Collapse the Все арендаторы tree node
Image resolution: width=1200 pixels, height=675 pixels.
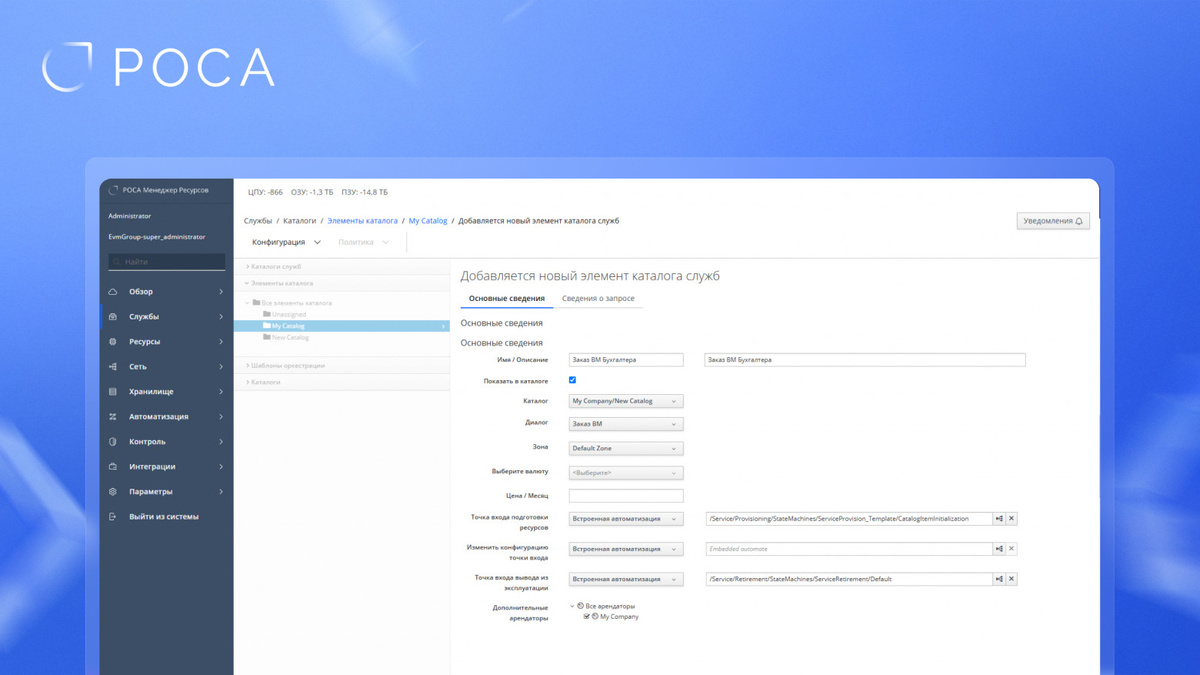[572, 606]
